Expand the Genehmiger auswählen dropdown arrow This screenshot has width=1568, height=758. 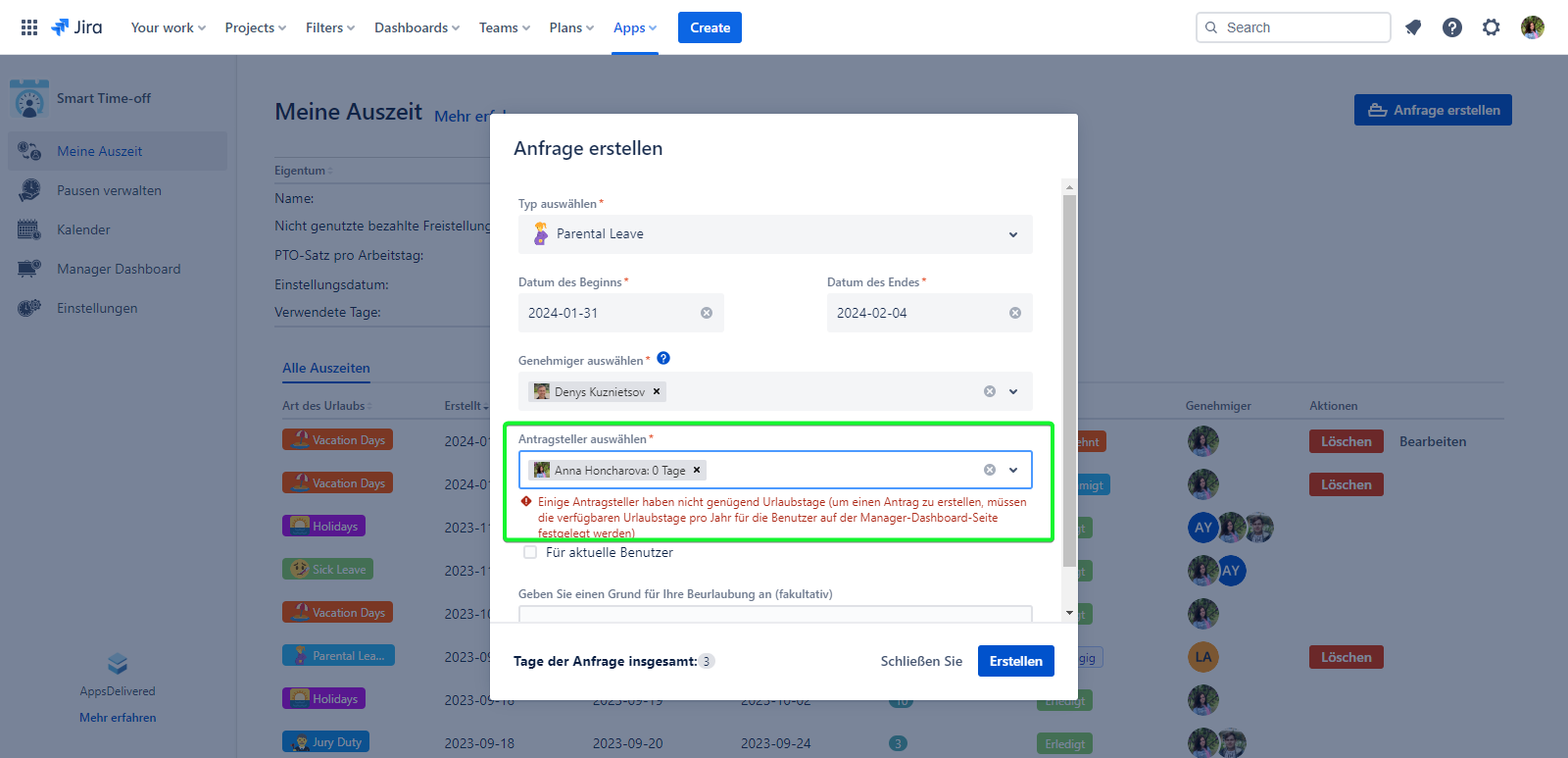pos(1013,391)
